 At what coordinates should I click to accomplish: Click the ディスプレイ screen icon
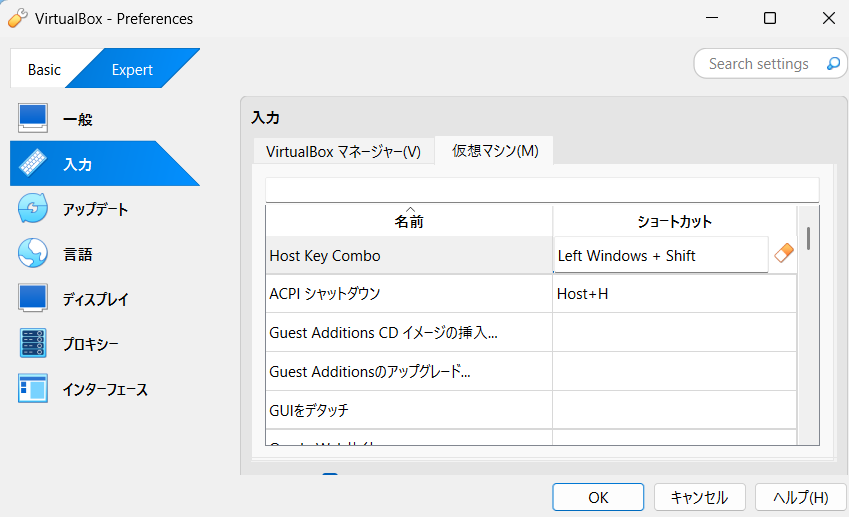point(32,298)
